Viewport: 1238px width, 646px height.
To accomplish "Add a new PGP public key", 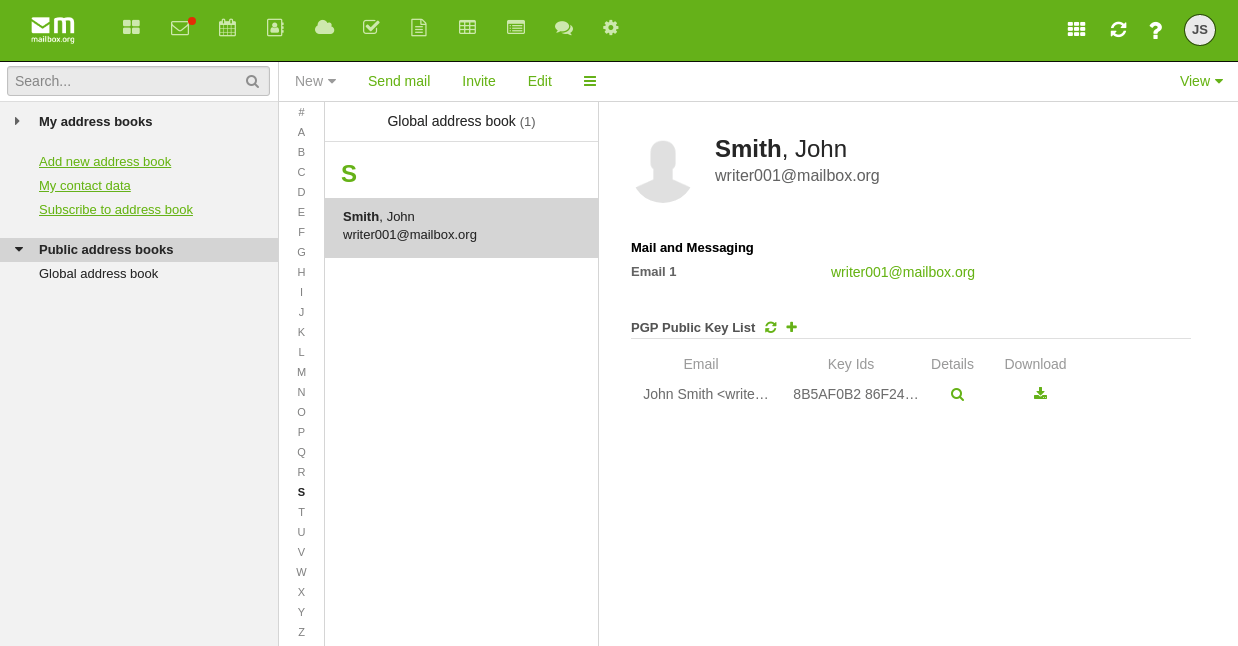I will click(x=791, y=327).
